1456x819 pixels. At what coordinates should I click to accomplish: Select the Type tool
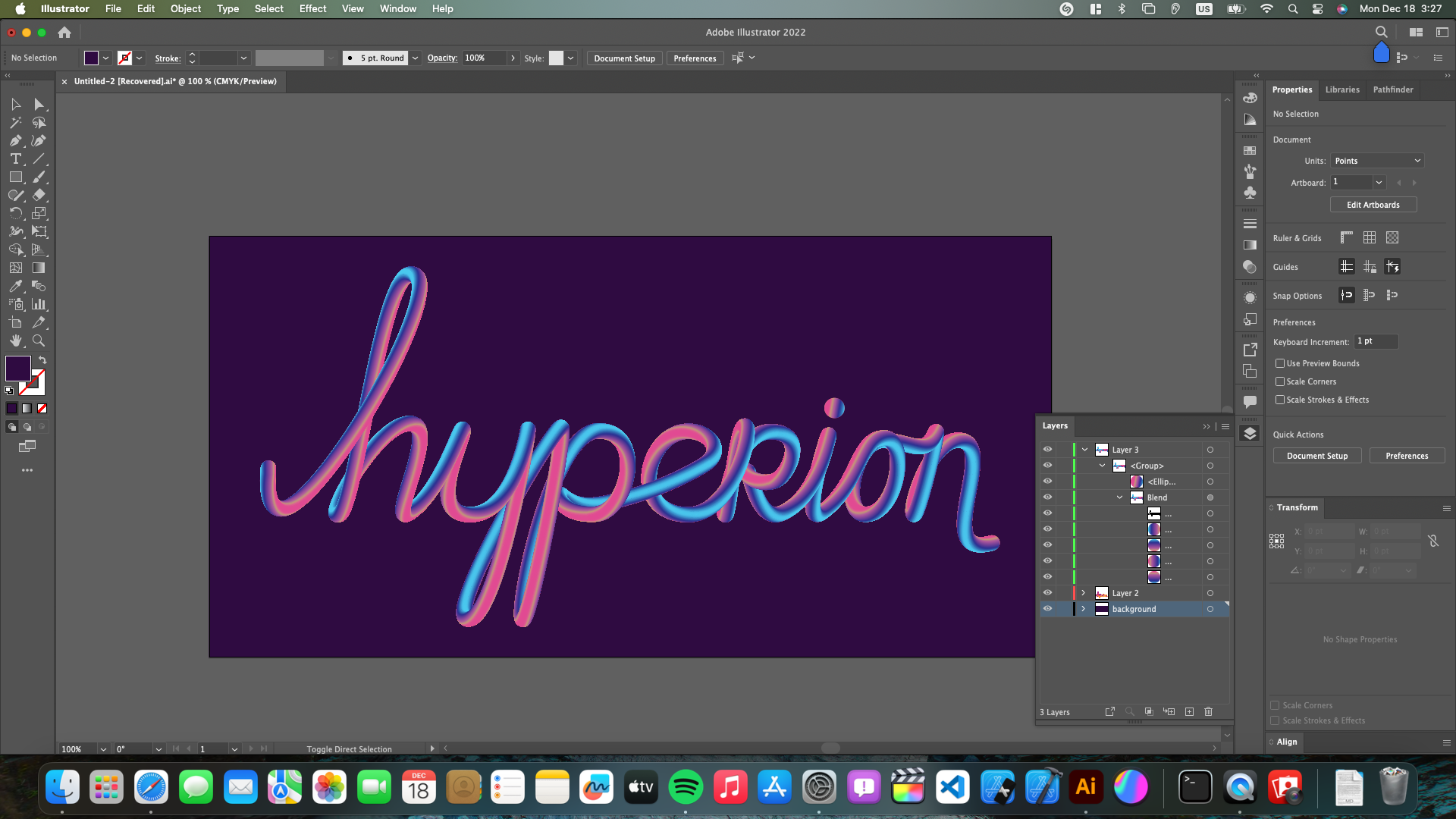click(16, 159)
